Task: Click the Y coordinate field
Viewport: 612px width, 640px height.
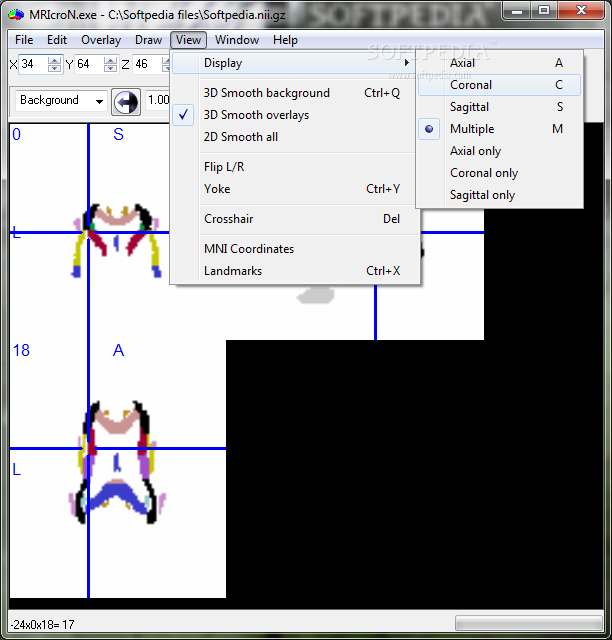Action: tap(89, 64)
